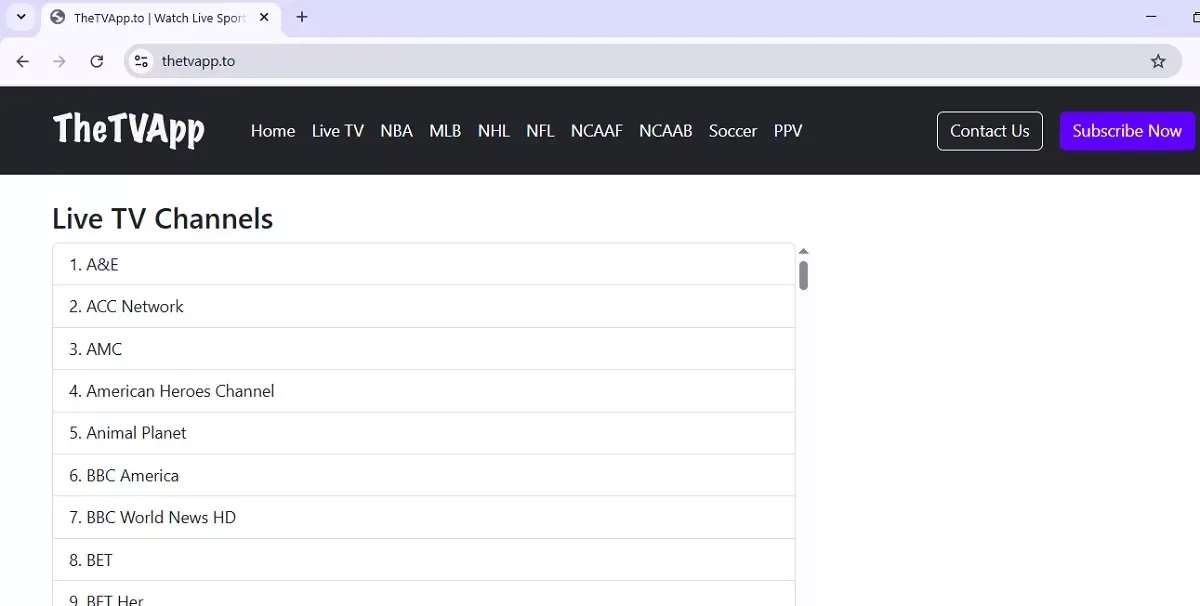Click the Contact Us button
The height and width of the screenshot is (606, 1200).
pyautogui.click(x=990, y=131)
